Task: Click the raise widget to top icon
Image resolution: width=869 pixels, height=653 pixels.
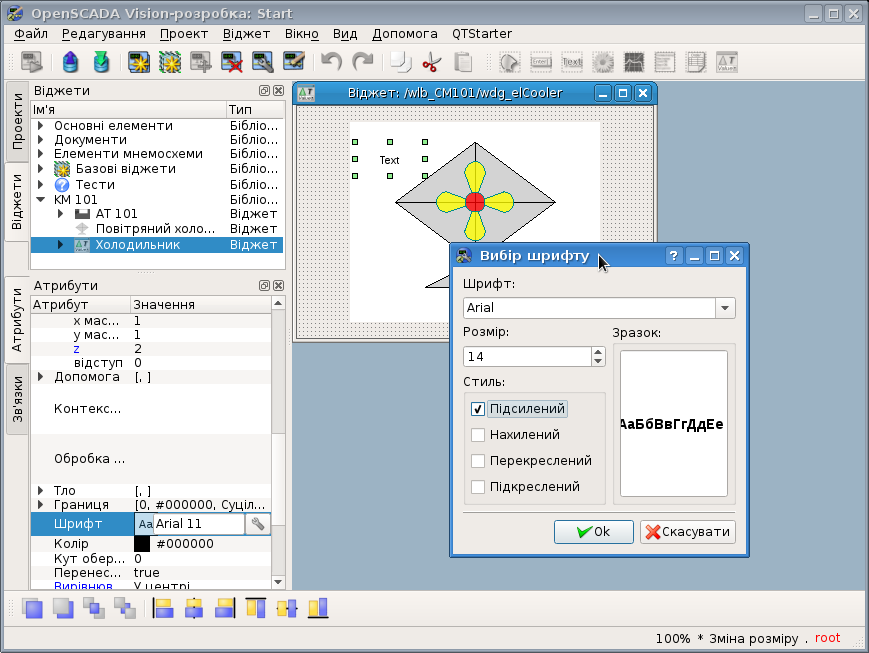Action: (33, 607)
